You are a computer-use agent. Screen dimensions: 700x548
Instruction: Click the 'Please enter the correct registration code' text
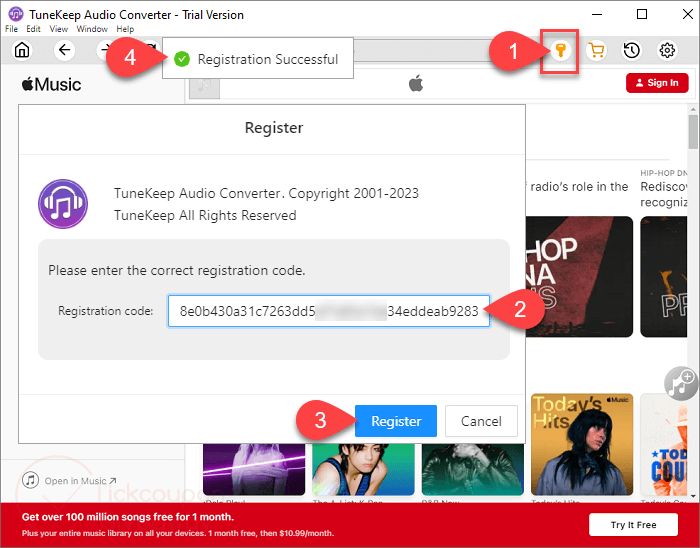coord(177,270)
